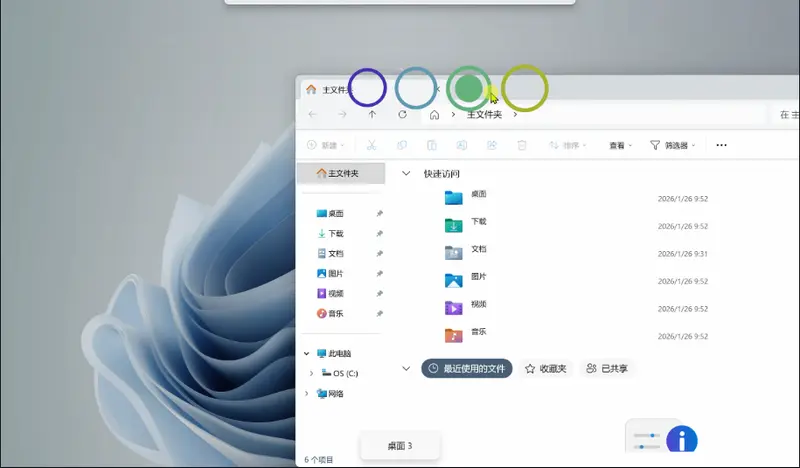
Task: Click the pin icon beside sidebar 视频
Action: click(380, 293)
